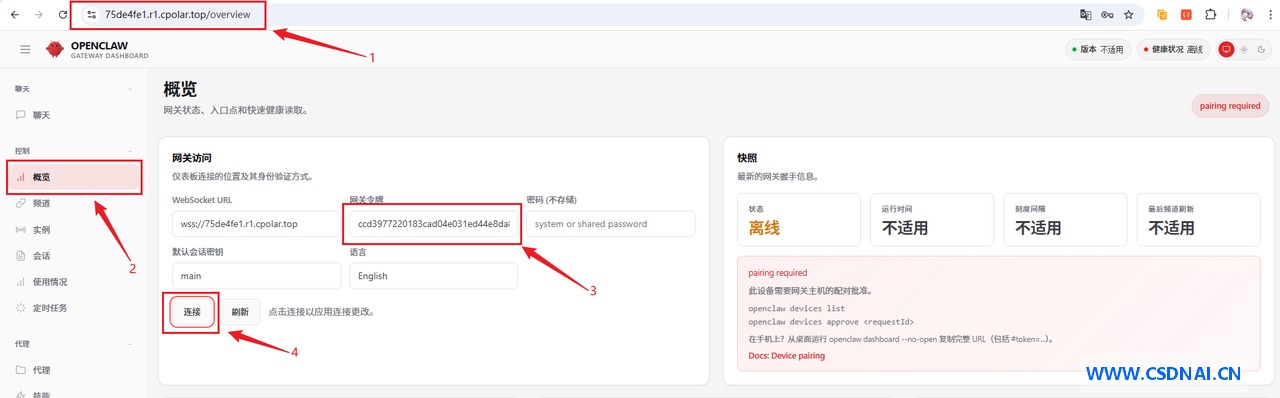1280x398 pixels.
Task: Click the address bar URL
Action: (x=177, y=15)
